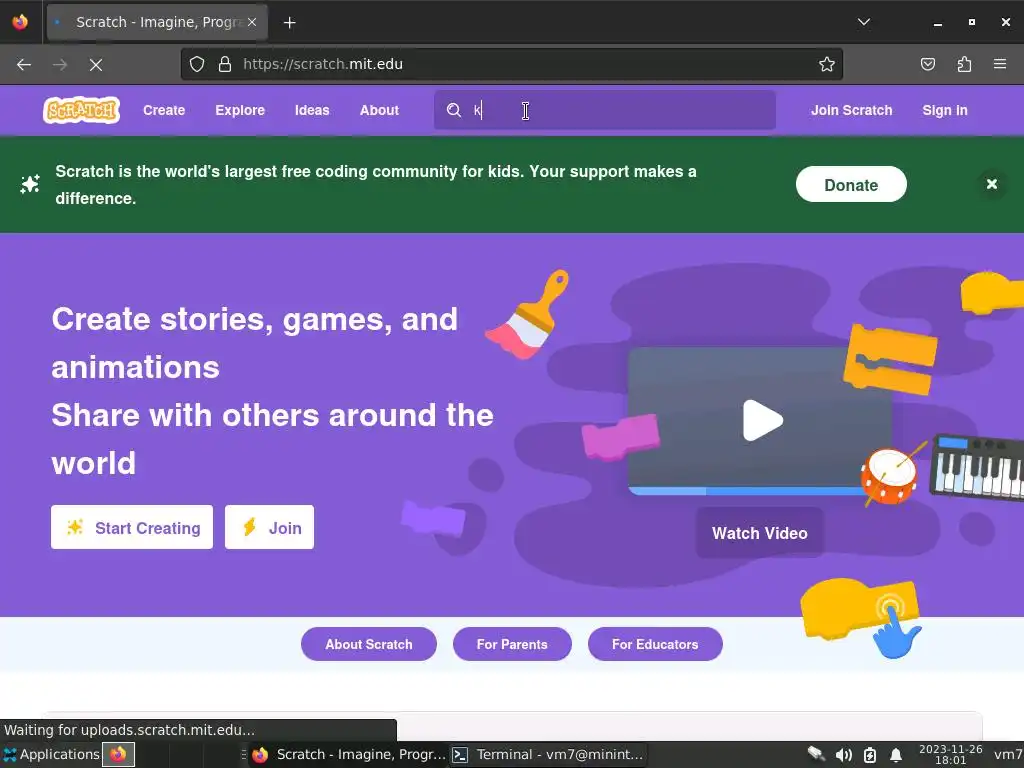The image size is (1024, 768).
Task: Click the sparkle icon in donation banner
Action: pyautogui.click(x=30, y=184)
